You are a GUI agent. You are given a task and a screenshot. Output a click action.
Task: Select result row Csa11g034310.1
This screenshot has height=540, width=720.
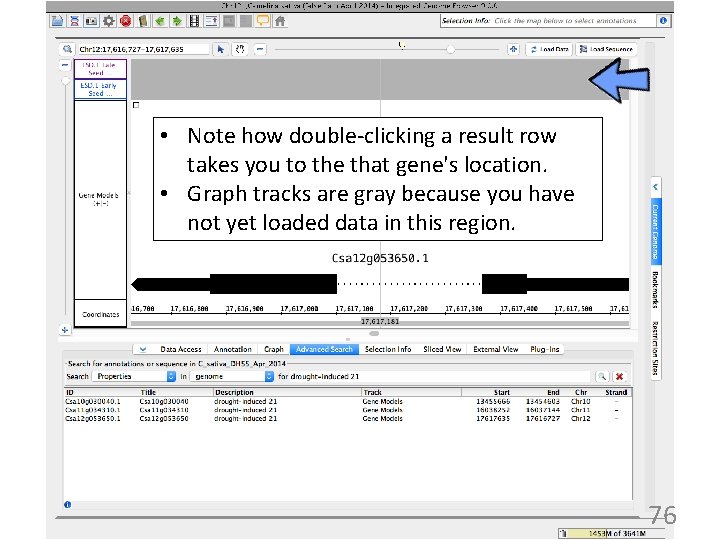[348, 410]
